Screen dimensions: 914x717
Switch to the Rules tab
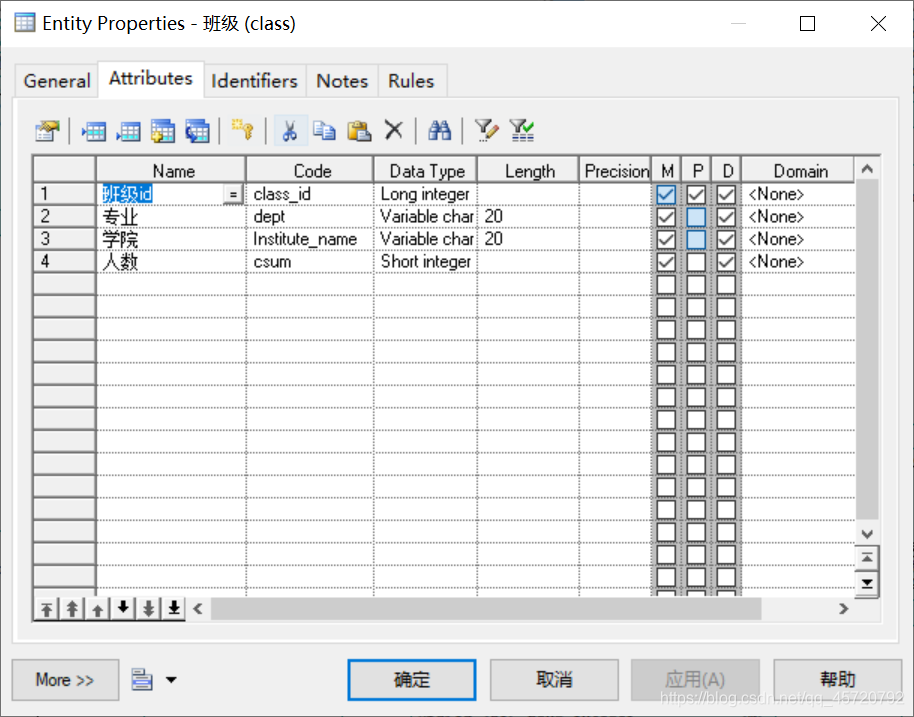coord(412,81)
